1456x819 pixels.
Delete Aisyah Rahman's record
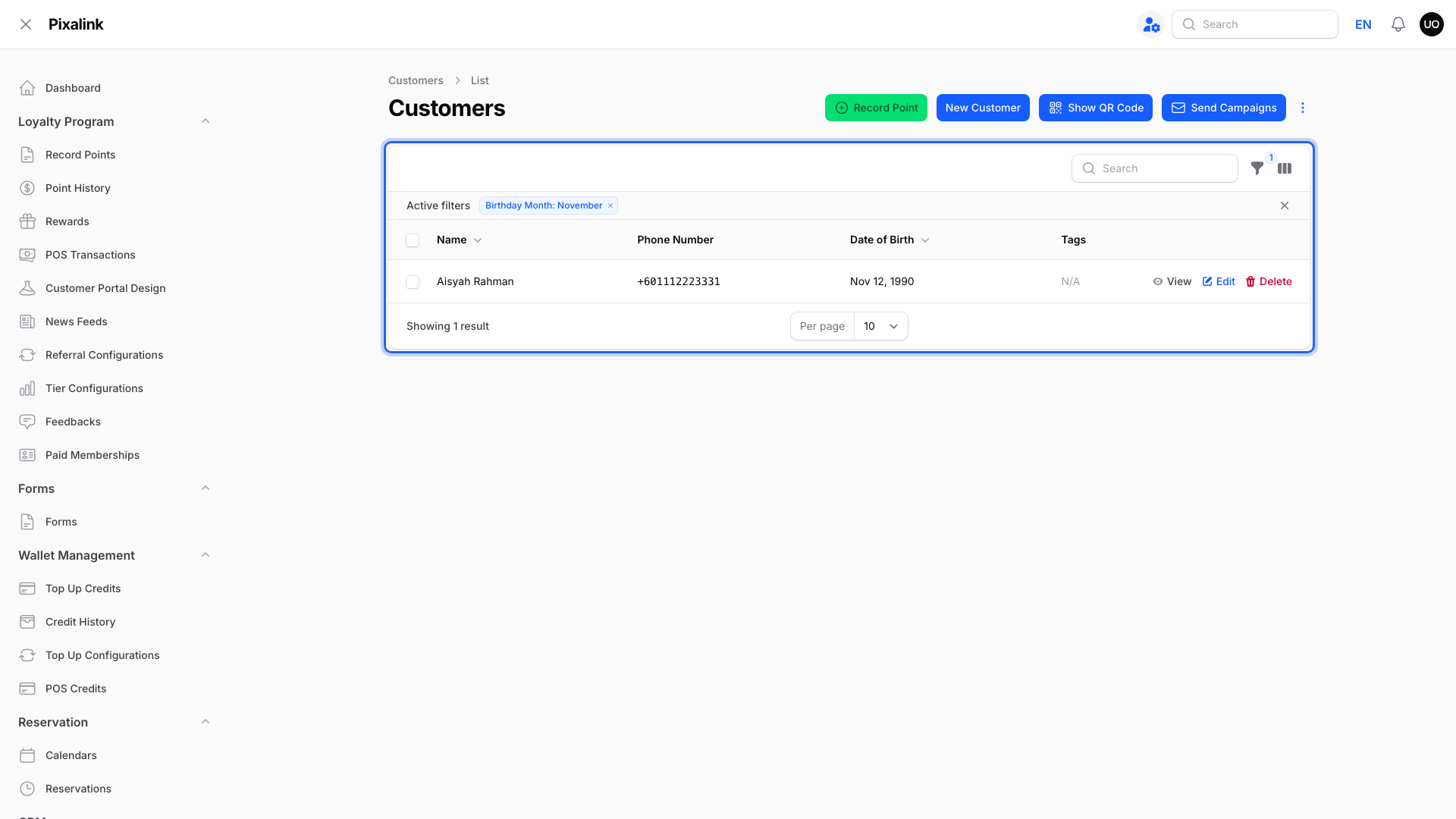1269,281
